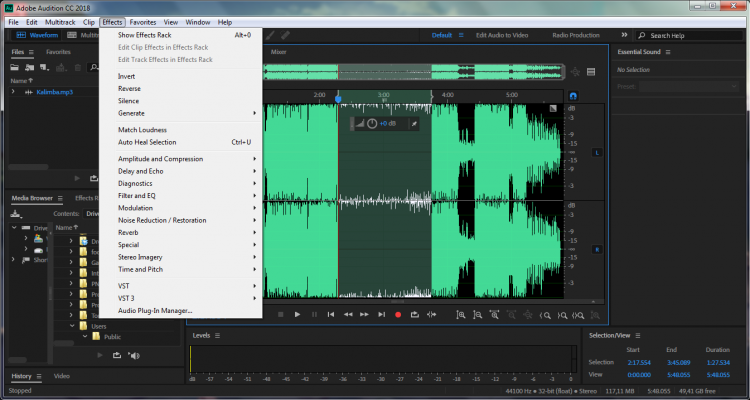
Task: Expand the Kalimba.mp3 file entry
Action: pos(14,91)
